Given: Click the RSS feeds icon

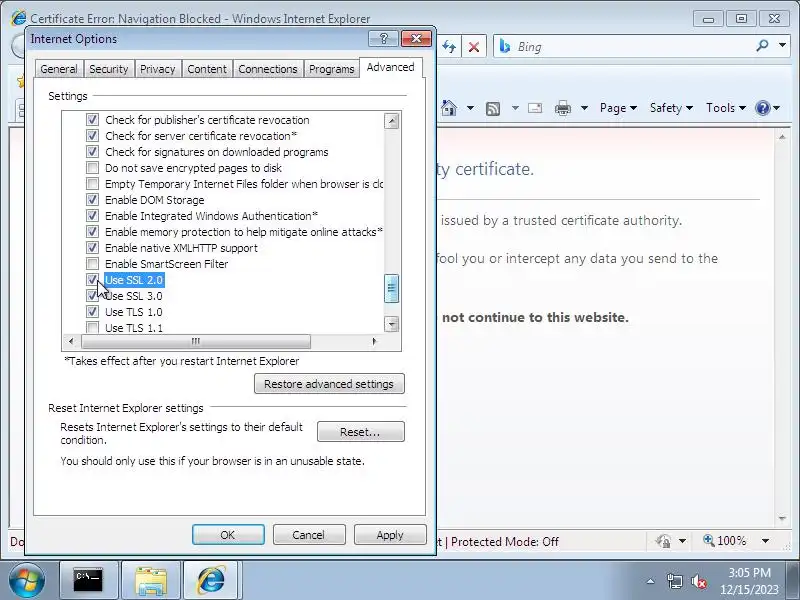Looking at the screenshot, I should point(493,108).
